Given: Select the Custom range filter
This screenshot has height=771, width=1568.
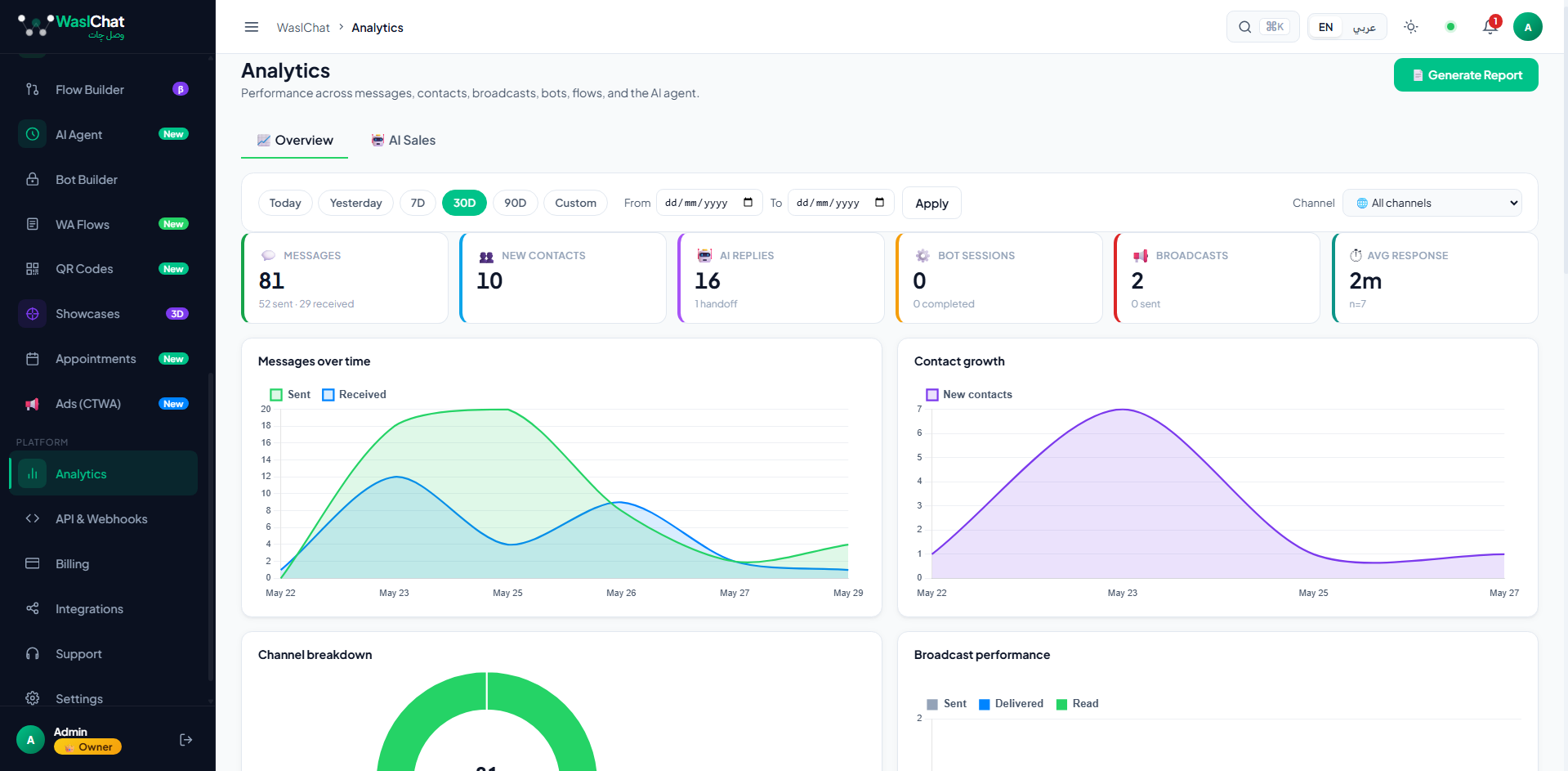Looking at the screenshot, I should click(576, 203).
